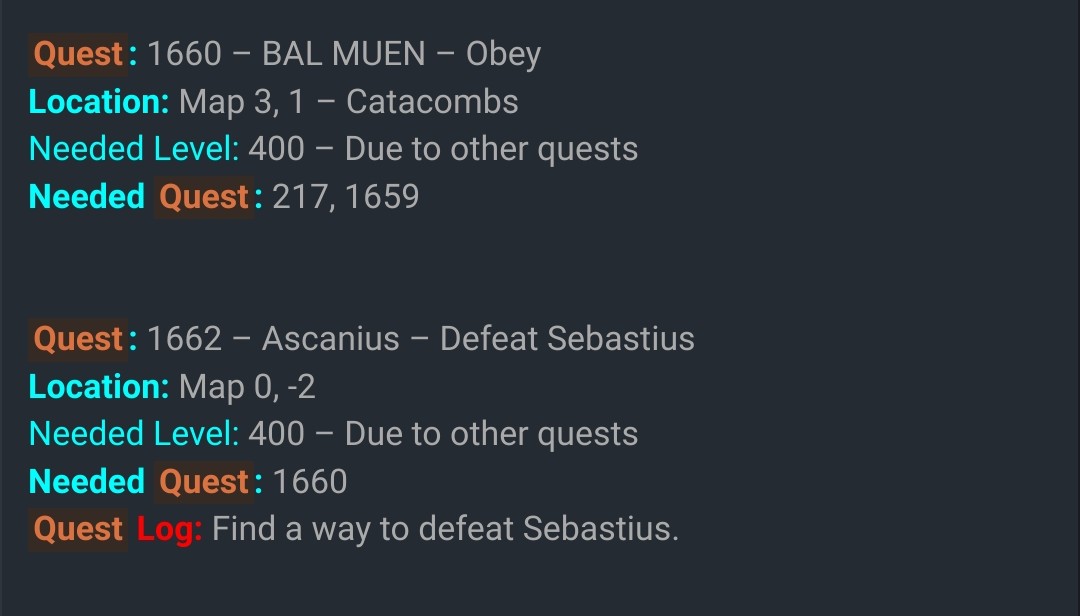Click the red Log label
The image size is (1080, 616).
[x=169, y=529]
